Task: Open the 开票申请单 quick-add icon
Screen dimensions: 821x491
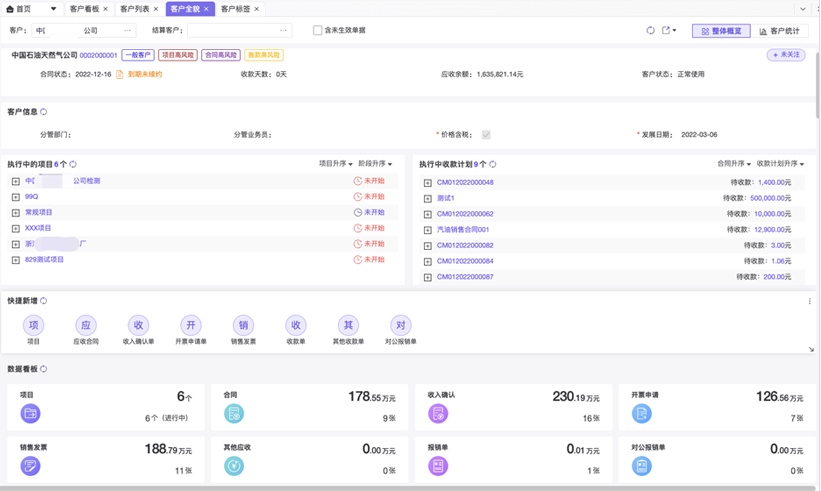Action: (190, 325)
